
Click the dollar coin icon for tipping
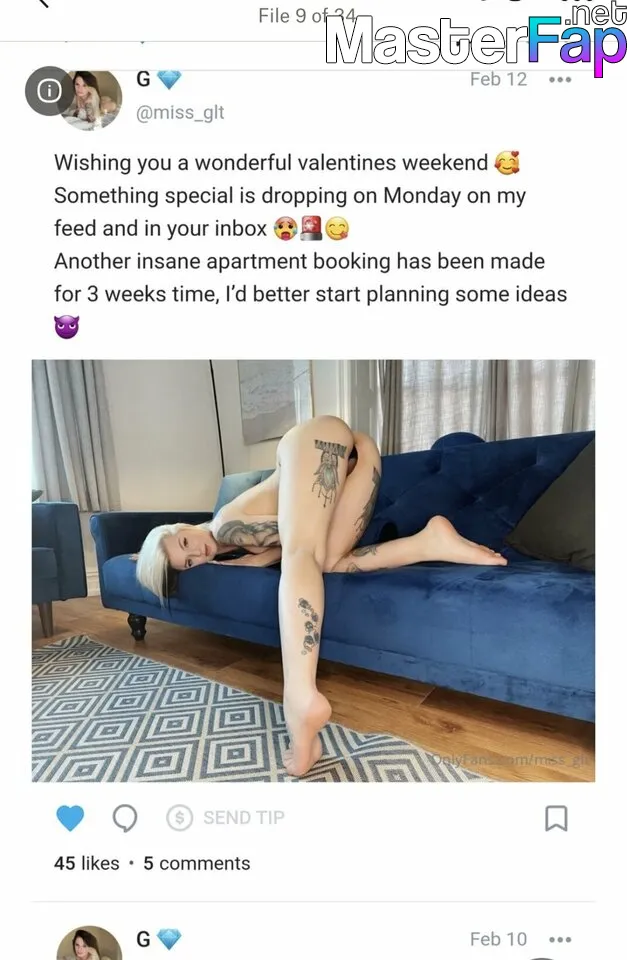(179, 817)
